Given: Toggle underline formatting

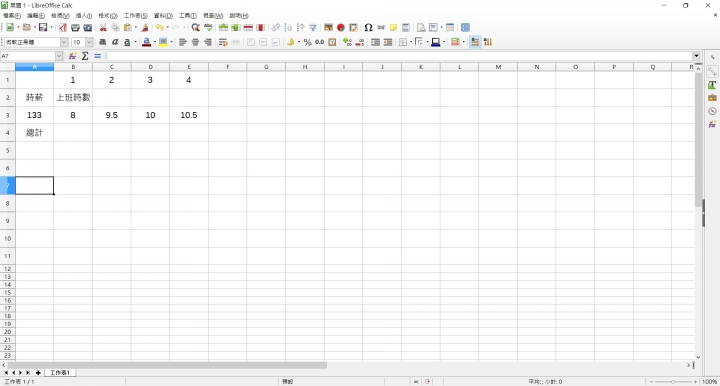Looking at the screenshot, I should point(127,42).
